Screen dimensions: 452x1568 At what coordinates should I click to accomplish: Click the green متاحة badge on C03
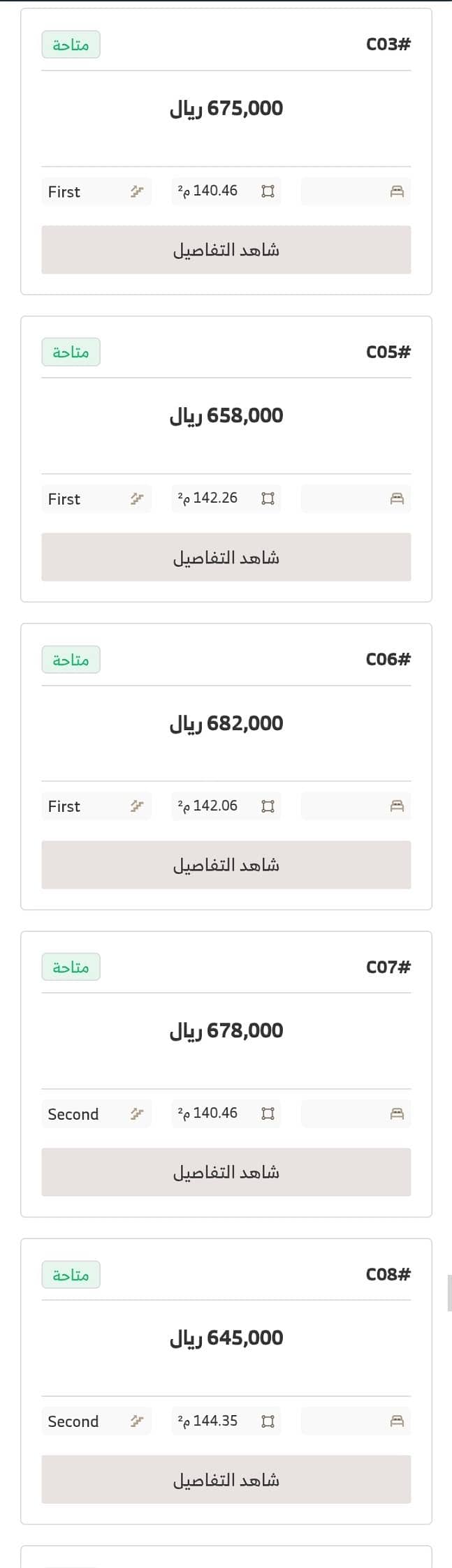(71, 45)
